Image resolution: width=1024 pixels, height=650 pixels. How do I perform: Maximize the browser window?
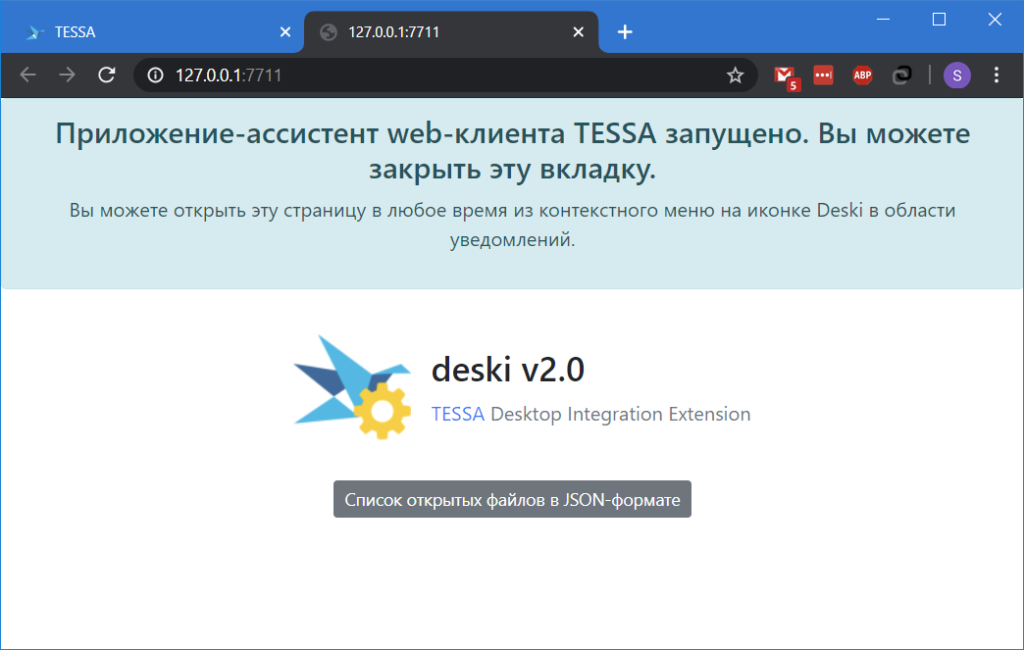939,20
